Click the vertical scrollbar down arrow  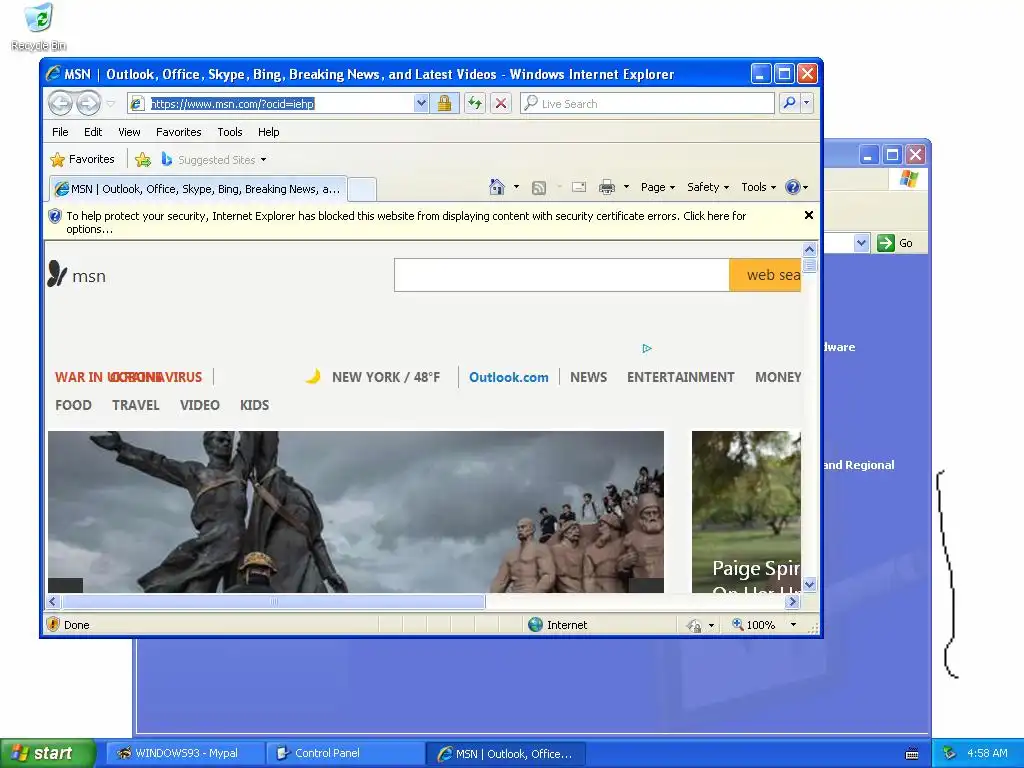809,584
